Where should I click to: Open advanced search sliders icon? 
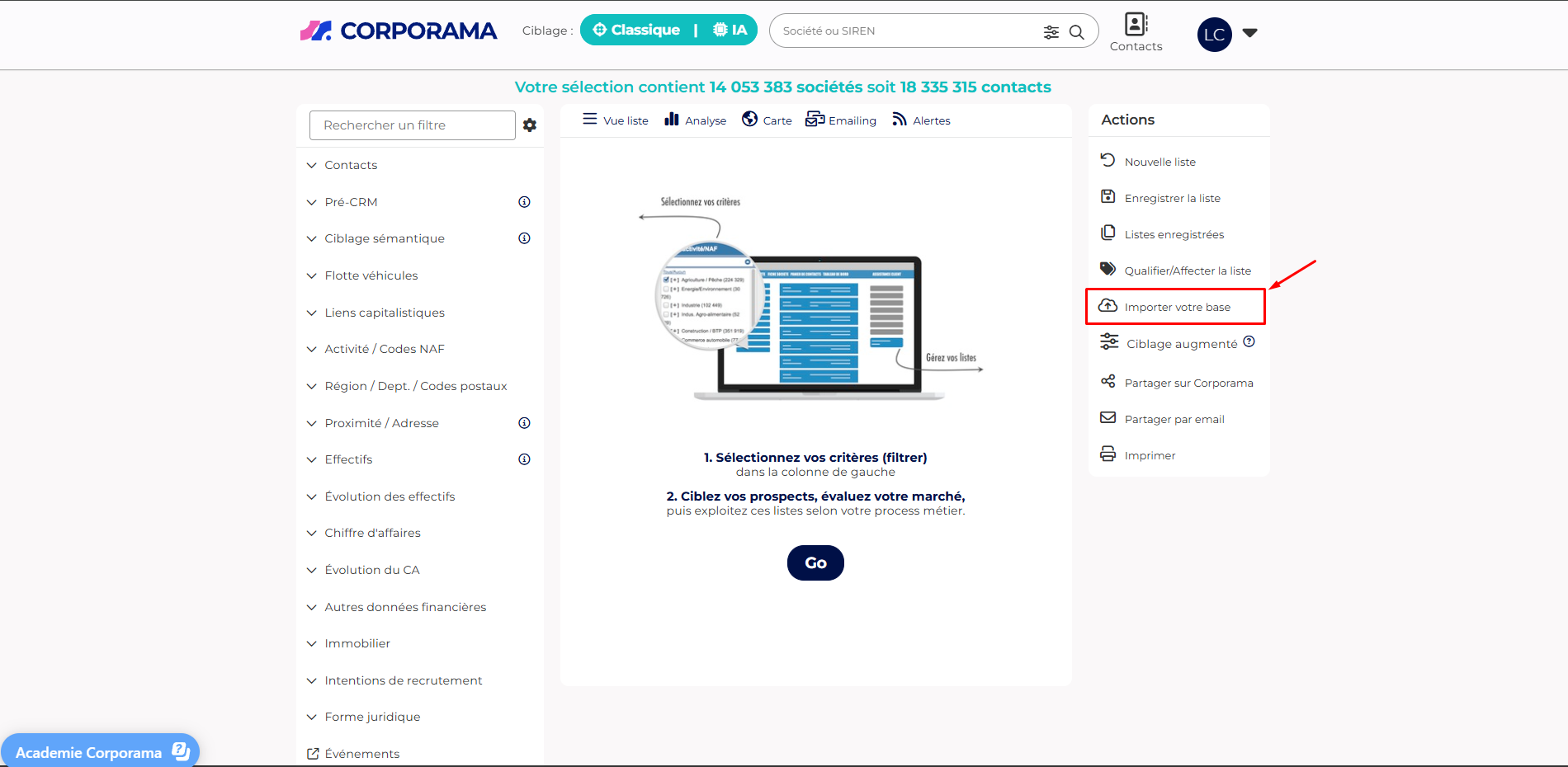[x=1051, y=32]
